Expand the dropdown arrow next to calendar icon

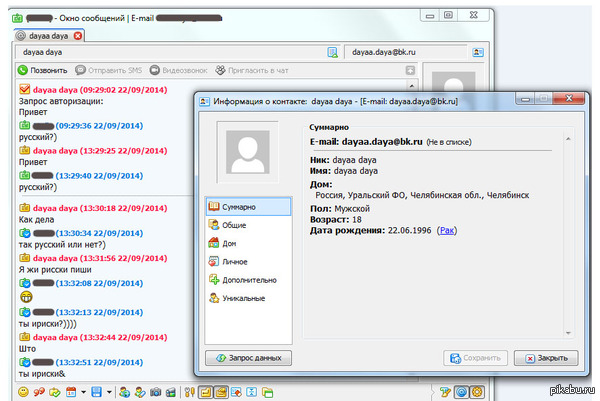point(83,391)
